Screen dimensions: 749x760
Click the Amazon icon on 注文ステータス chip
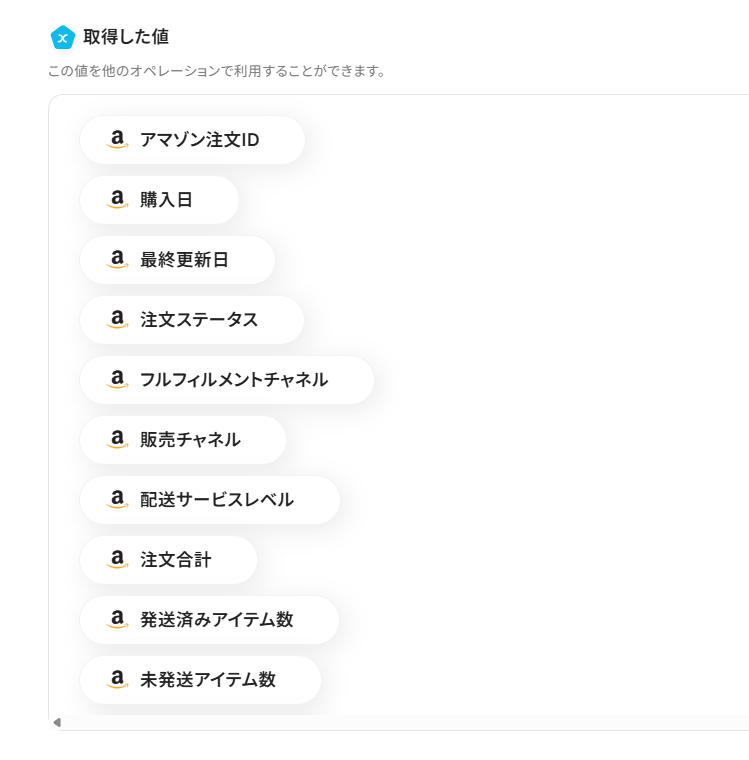tap(118, 320)
